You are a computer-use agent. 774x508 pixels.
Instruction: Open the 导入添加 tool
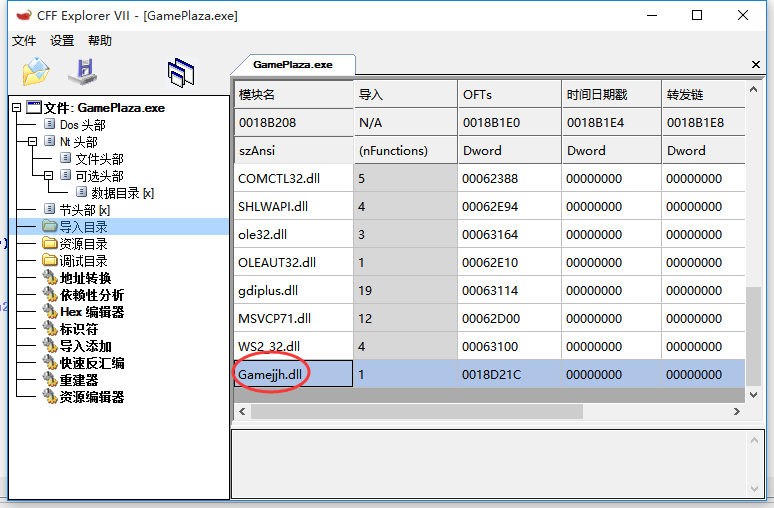click(x=85, y=347)
